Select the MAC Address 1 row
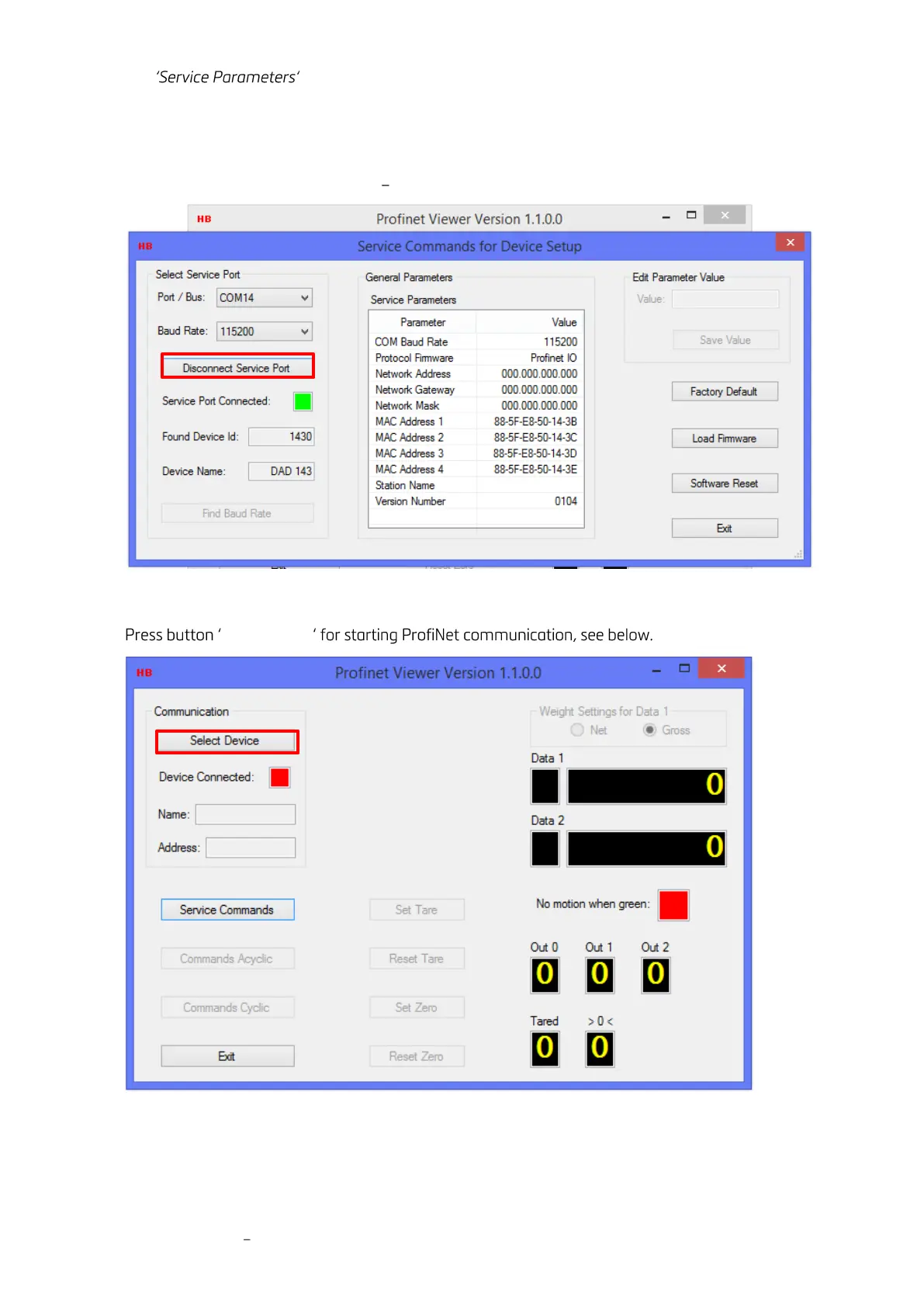The height and width of the screenshot is (1307, 924). (x=476, y=421)
